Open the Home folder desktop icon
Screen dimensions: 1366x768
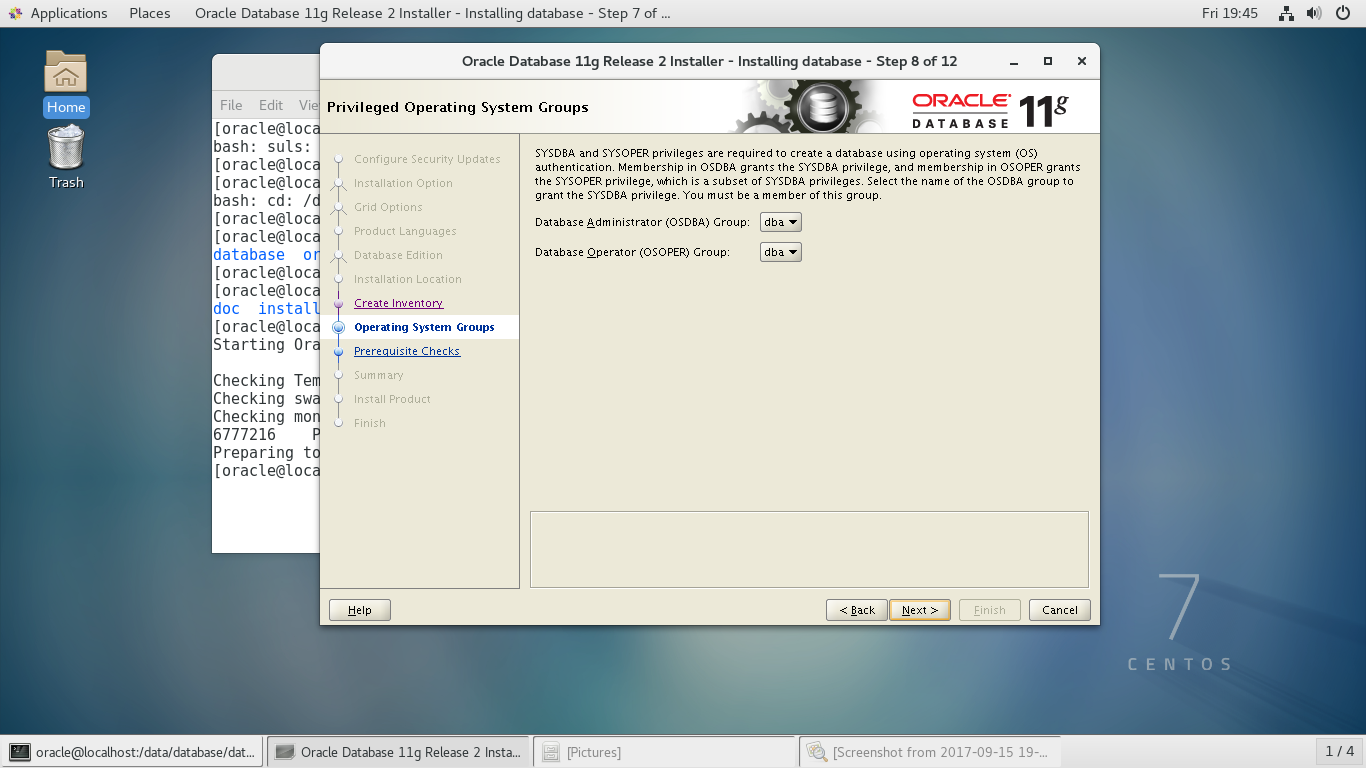pos(66,83)
